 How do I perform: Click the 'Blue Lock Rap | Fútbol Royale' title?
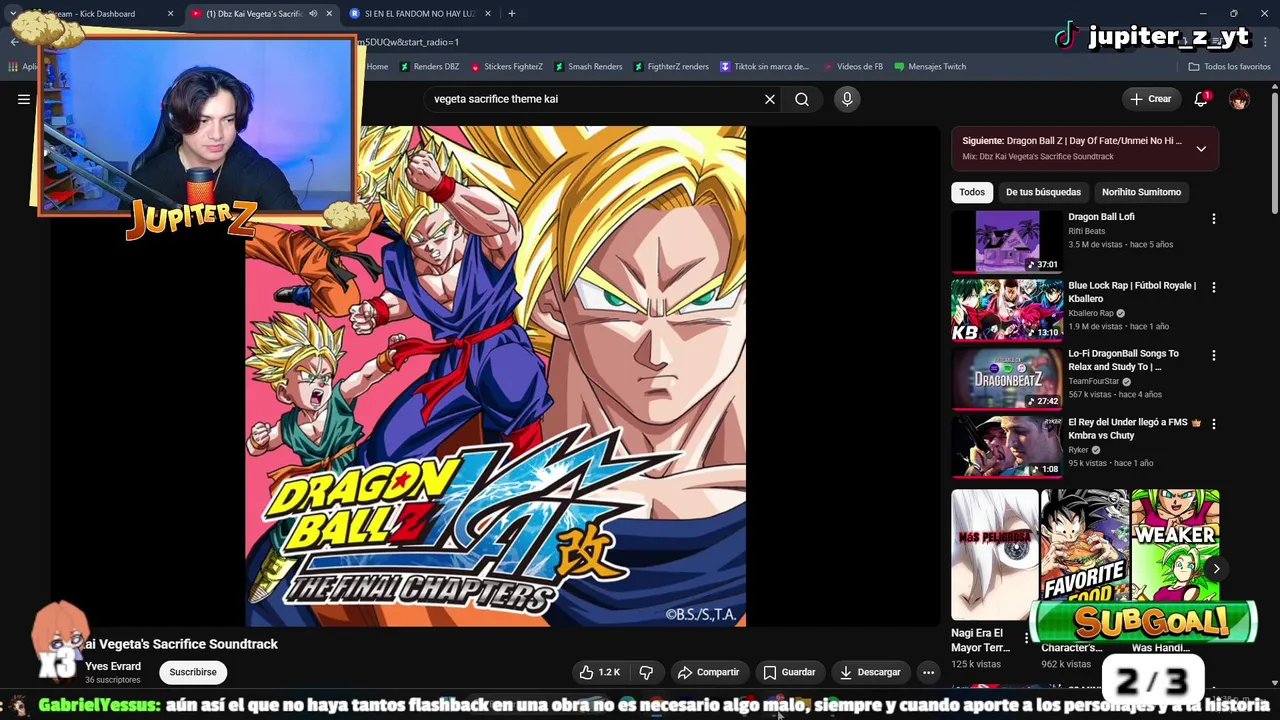pyautogui.click(x=1132, y=292)
